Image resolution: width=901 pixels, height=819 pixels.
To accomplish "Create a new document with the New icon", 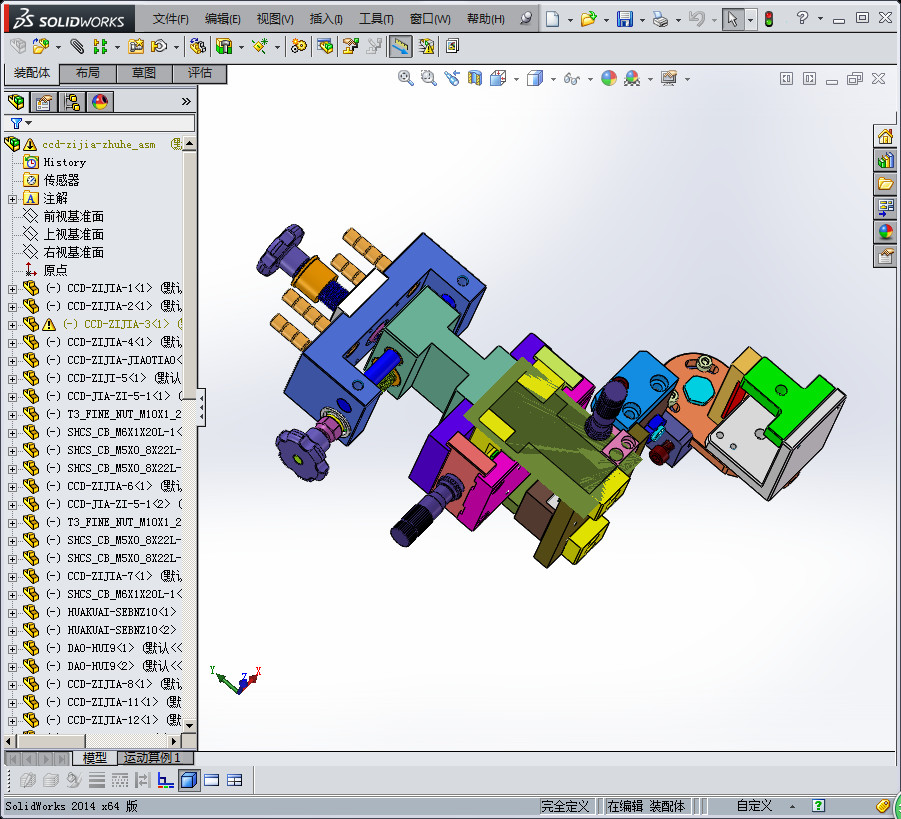I will (552, 19).
